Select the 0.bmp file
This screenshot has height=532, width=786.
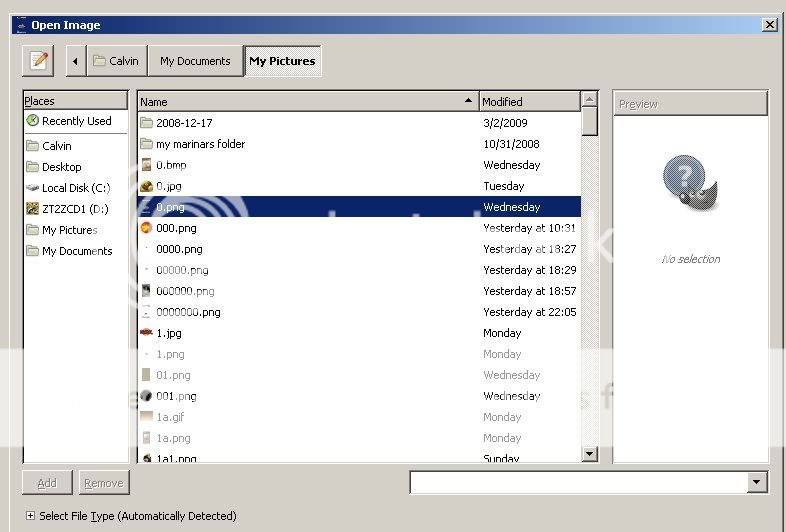coord(171,165)
